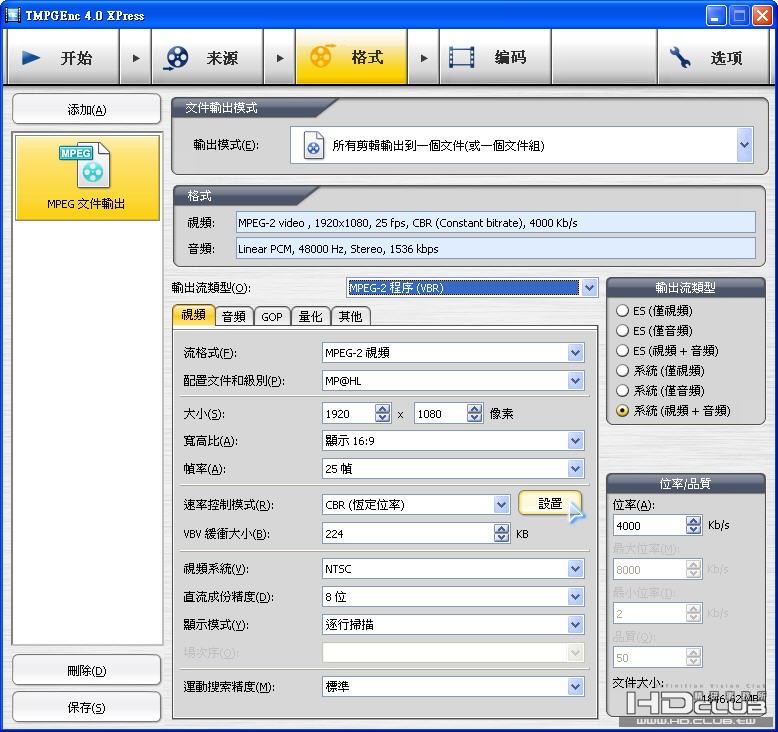Adjust the height 1080 spinner arrows
Screen dimensions: 778x732
[x=475, y=413]
